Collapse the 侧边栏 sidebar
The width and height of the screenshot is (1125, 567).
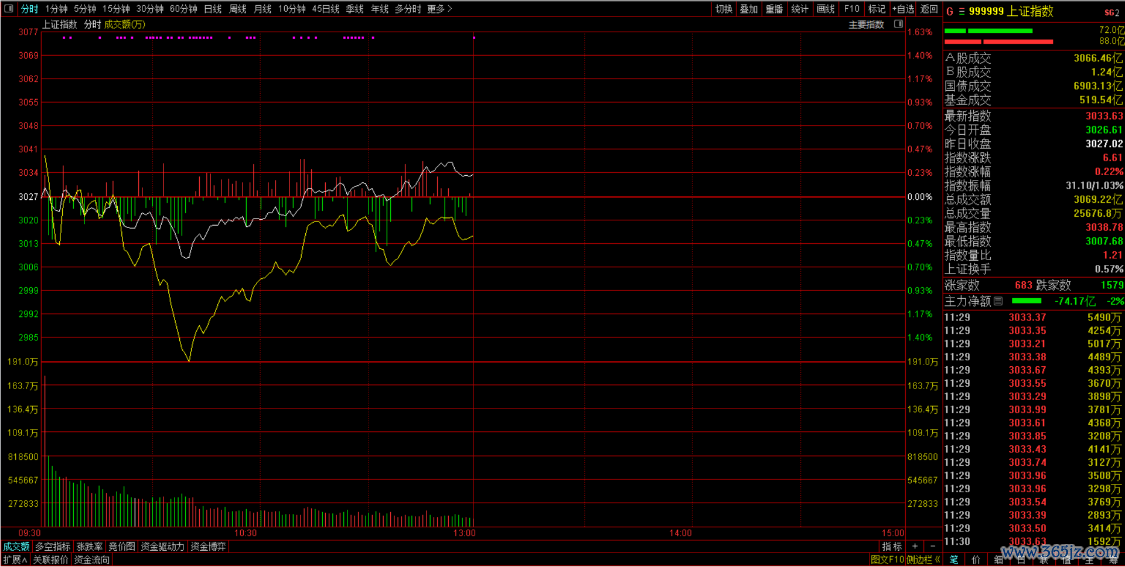point(923,560)
